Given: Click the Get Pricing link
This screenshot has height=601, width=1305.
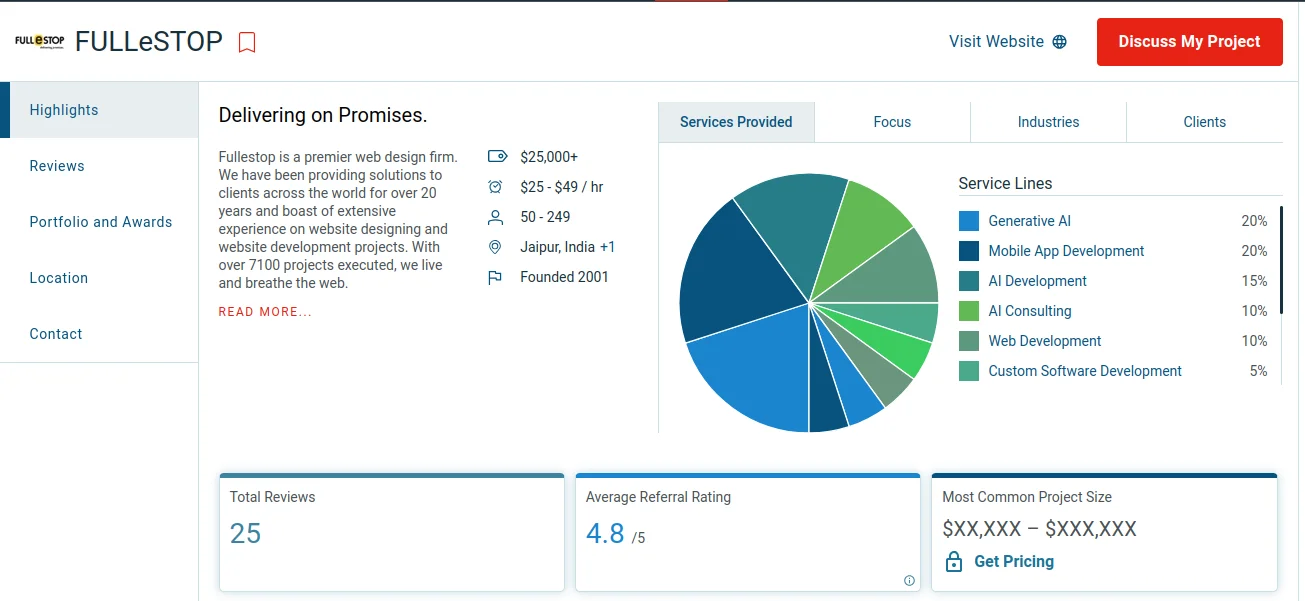Looking at the screenshot, I should [1014, 561].
